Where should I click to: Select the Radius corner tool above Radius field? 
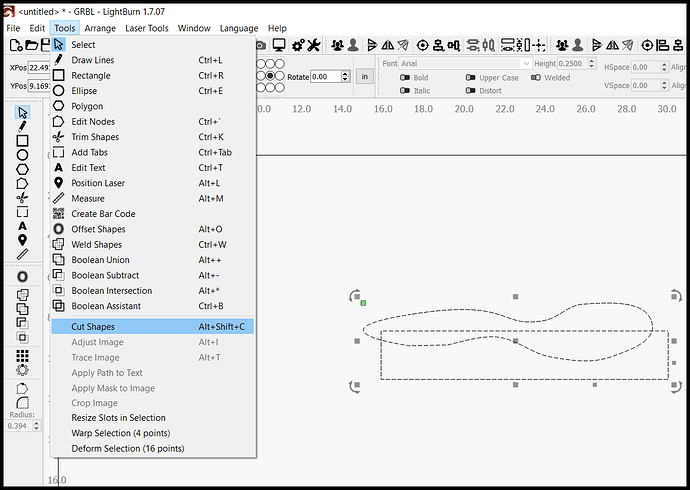point(22,402)
